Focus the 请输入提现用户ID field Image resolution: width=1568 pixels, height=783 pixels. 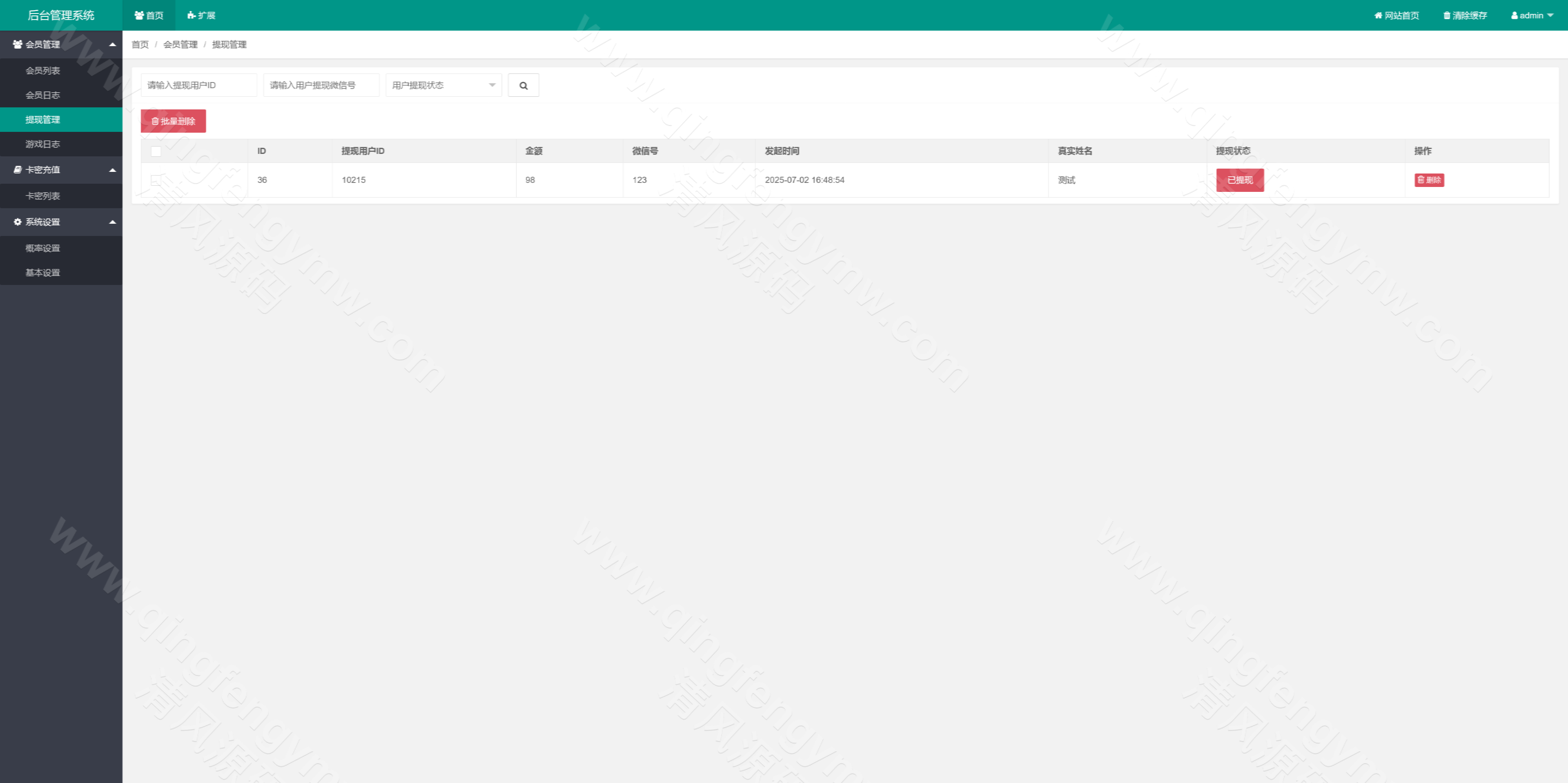[199, 85]
